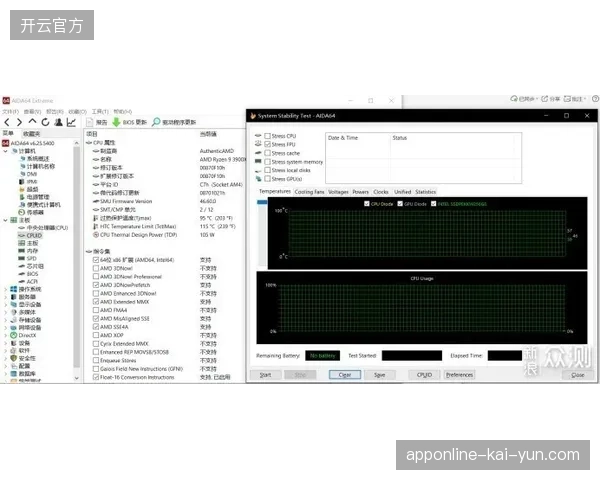Switch to the Statistics tab
This screenshot has height=480, width=600.
coord(426,192)
